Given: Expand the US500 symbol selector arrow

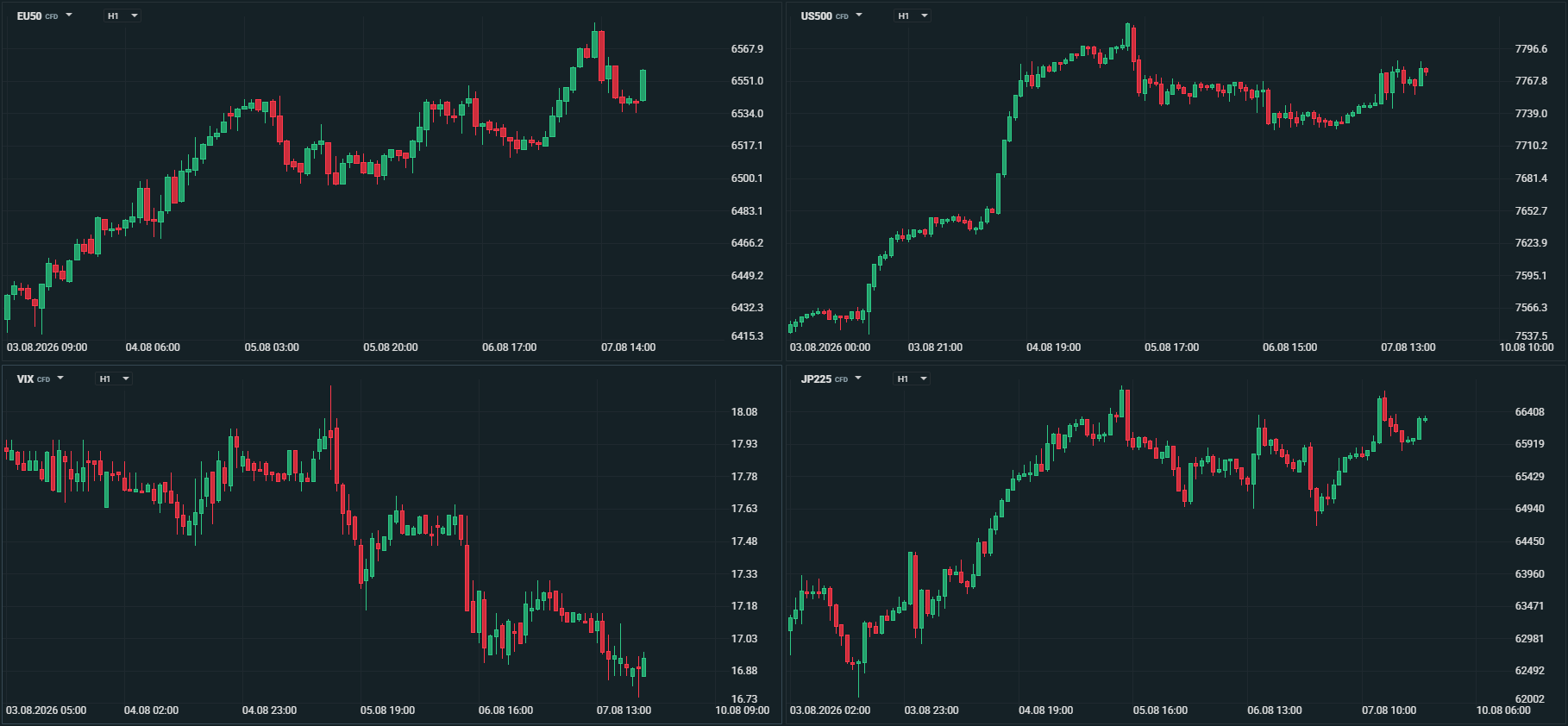Looking at the screenshot, I should pyautogui.click(x=859, y=16).
